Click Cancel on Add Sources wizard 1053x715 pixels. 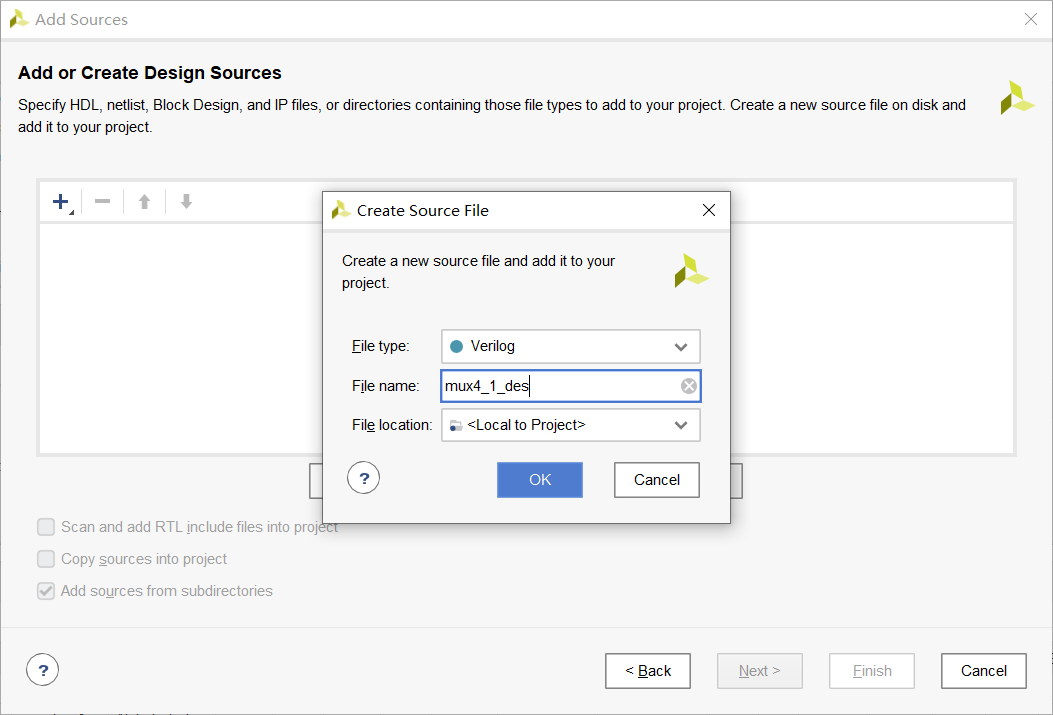[983, 671]
